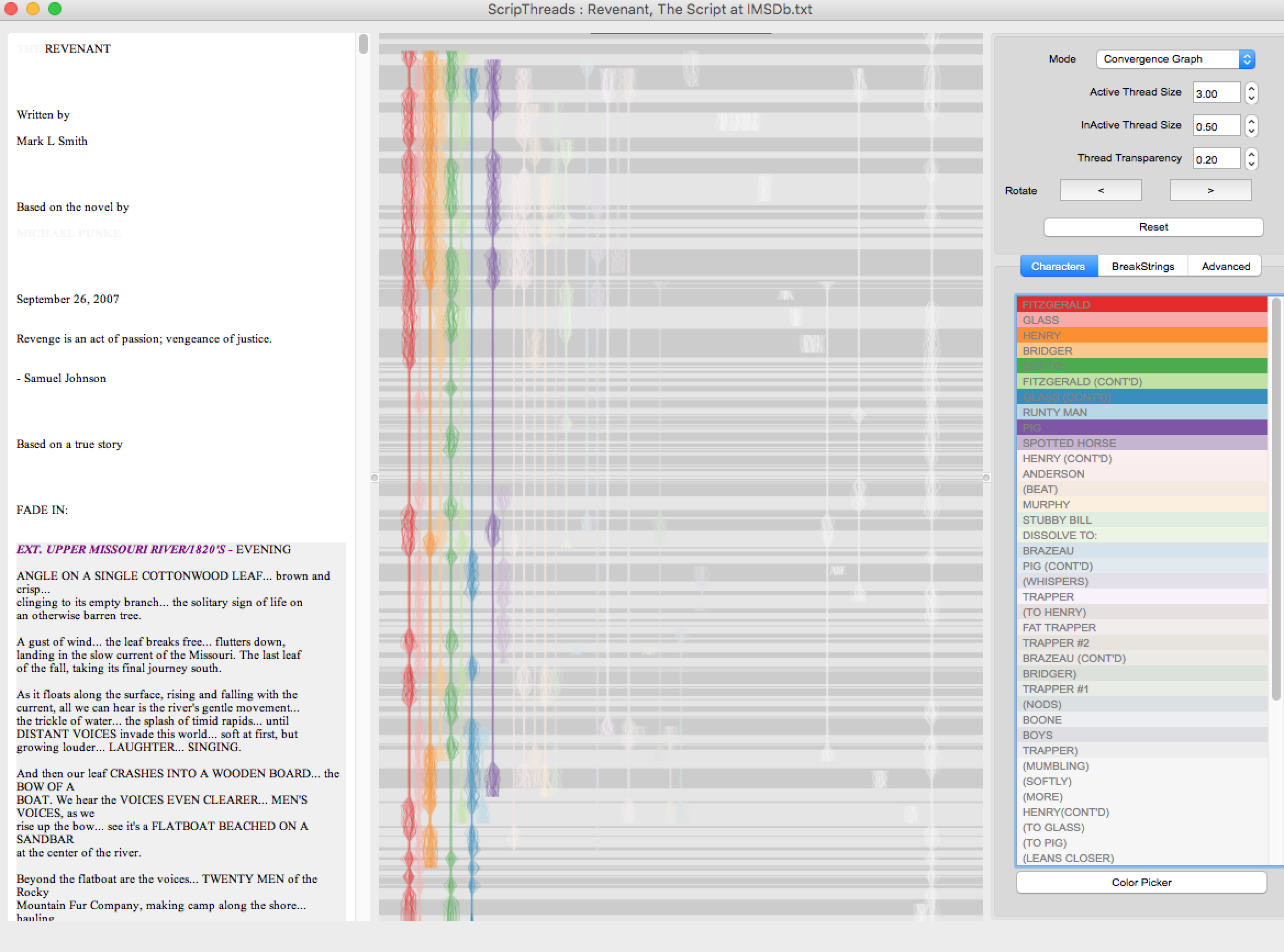Adjust the InActive Thread Size stepper
This screenshot has width=1284, height=952.
(x=1250, y=126)
